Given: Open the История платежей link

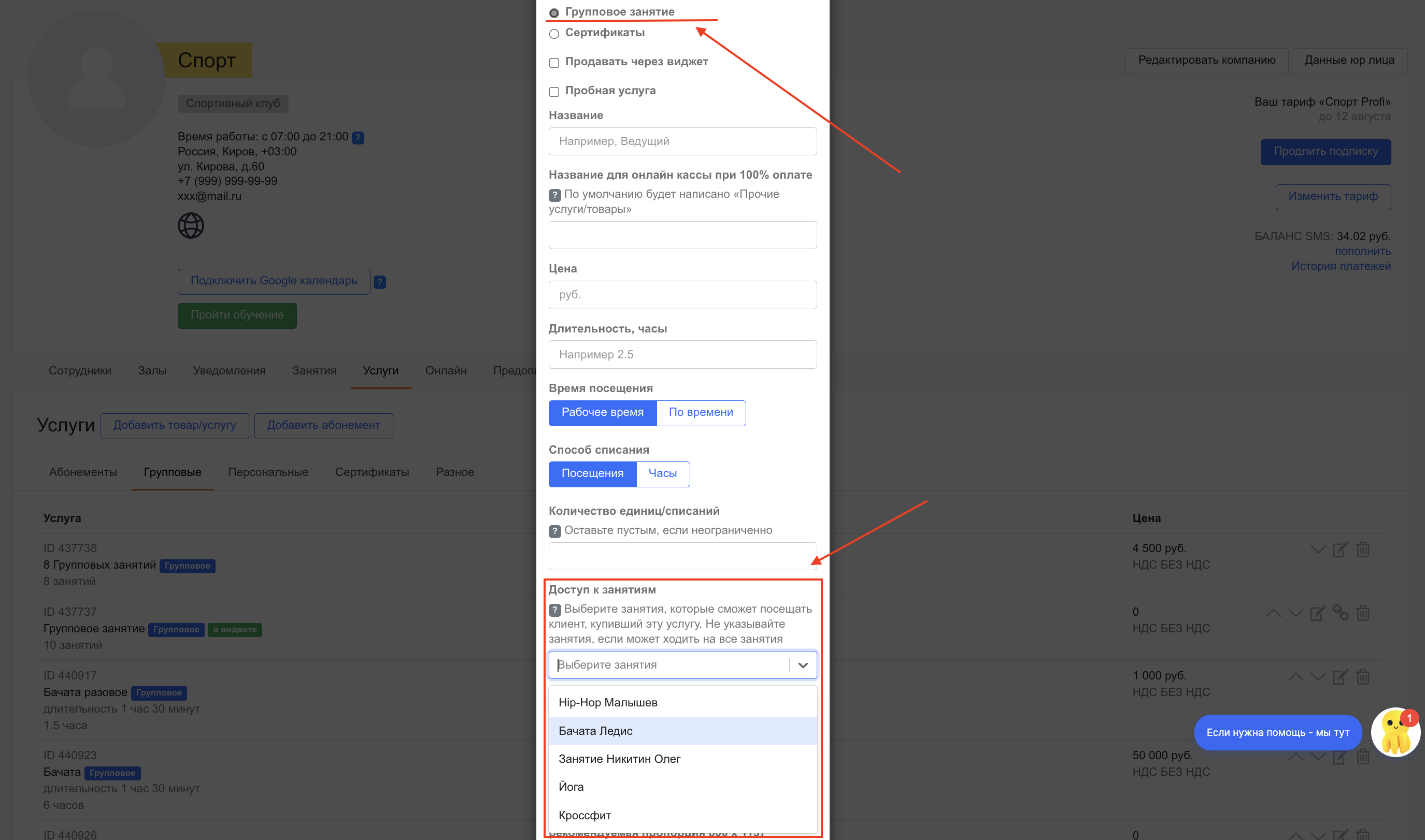Looking at the screenshot, I should 1341,266.
